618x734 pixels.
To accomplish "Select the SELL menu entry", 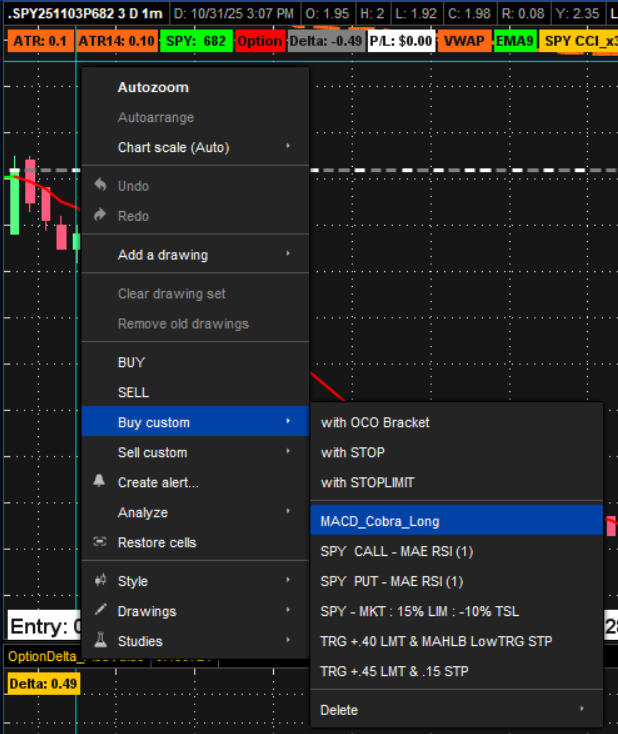I will point(133,393).
